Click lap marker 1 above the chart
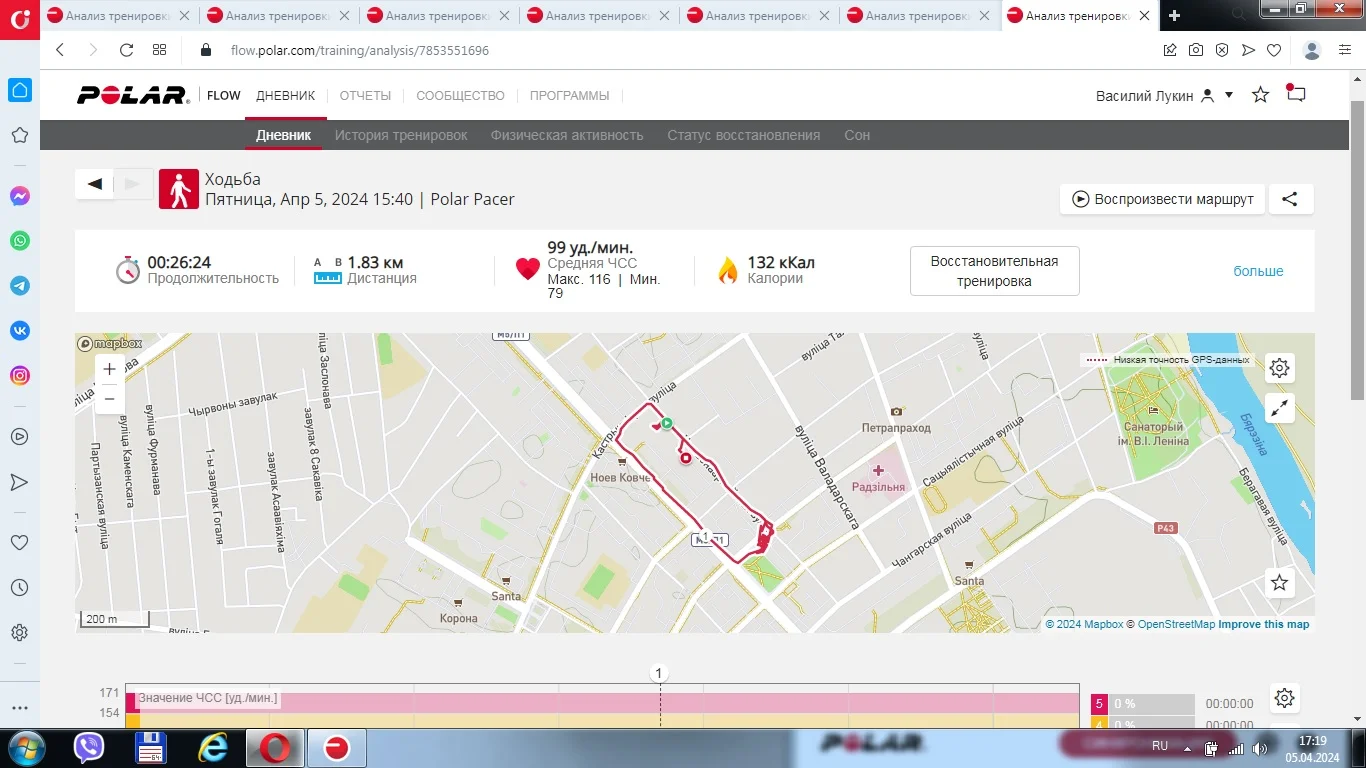Viewport: 1366px width, 768px height. 659,673
